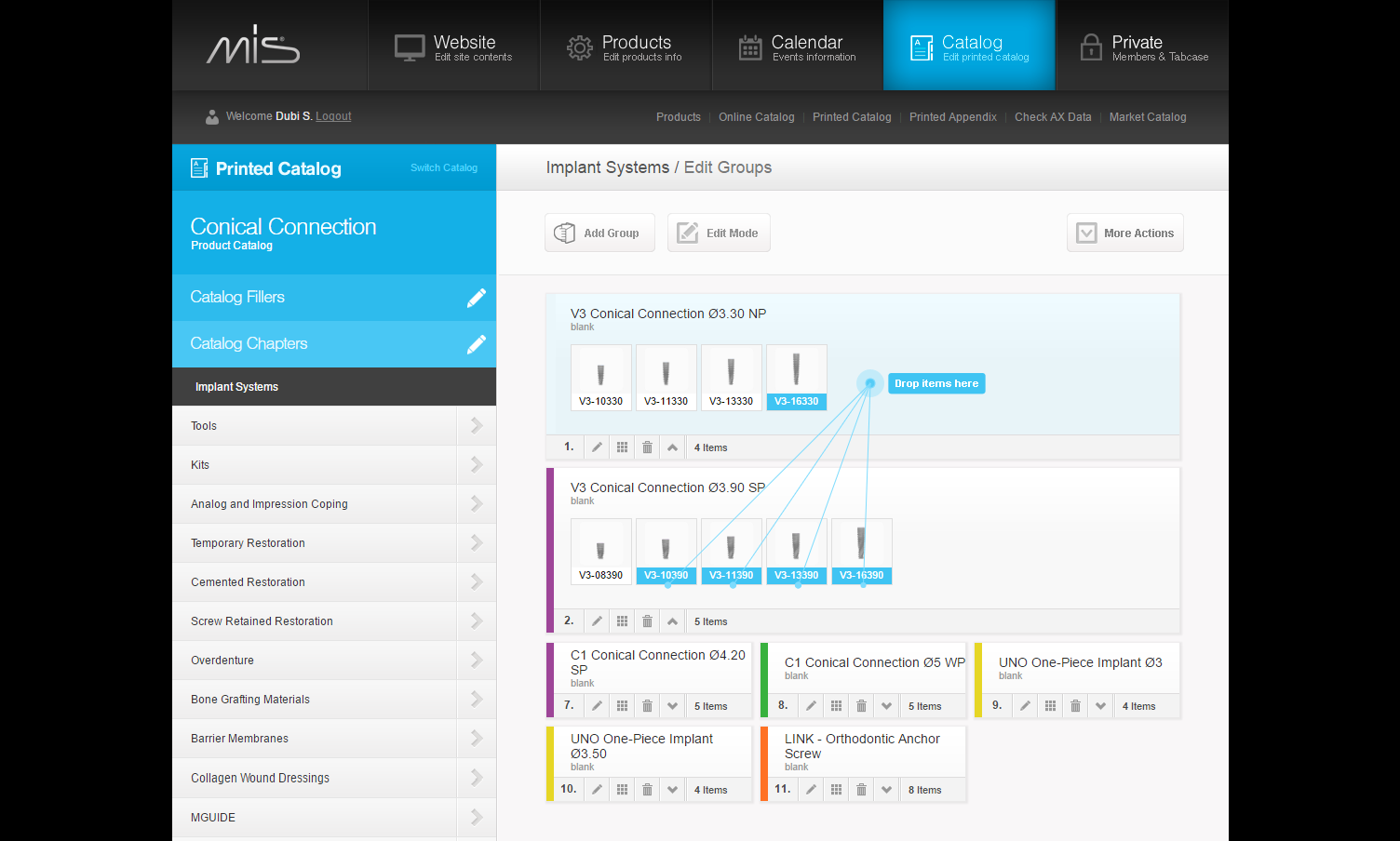The image size is (1400, 841).
Task: Open Printed Catalog submenu link
Action: tap(852, 117)
